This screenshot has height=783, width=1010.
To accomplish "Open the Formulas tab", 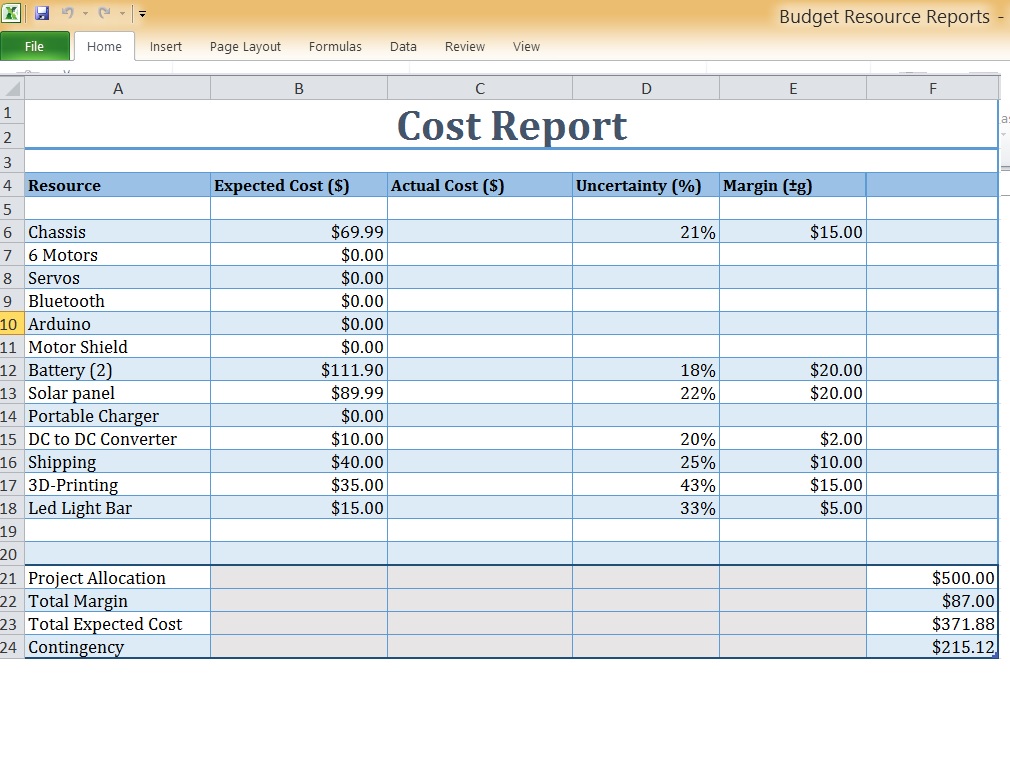I will coord(335,46).
